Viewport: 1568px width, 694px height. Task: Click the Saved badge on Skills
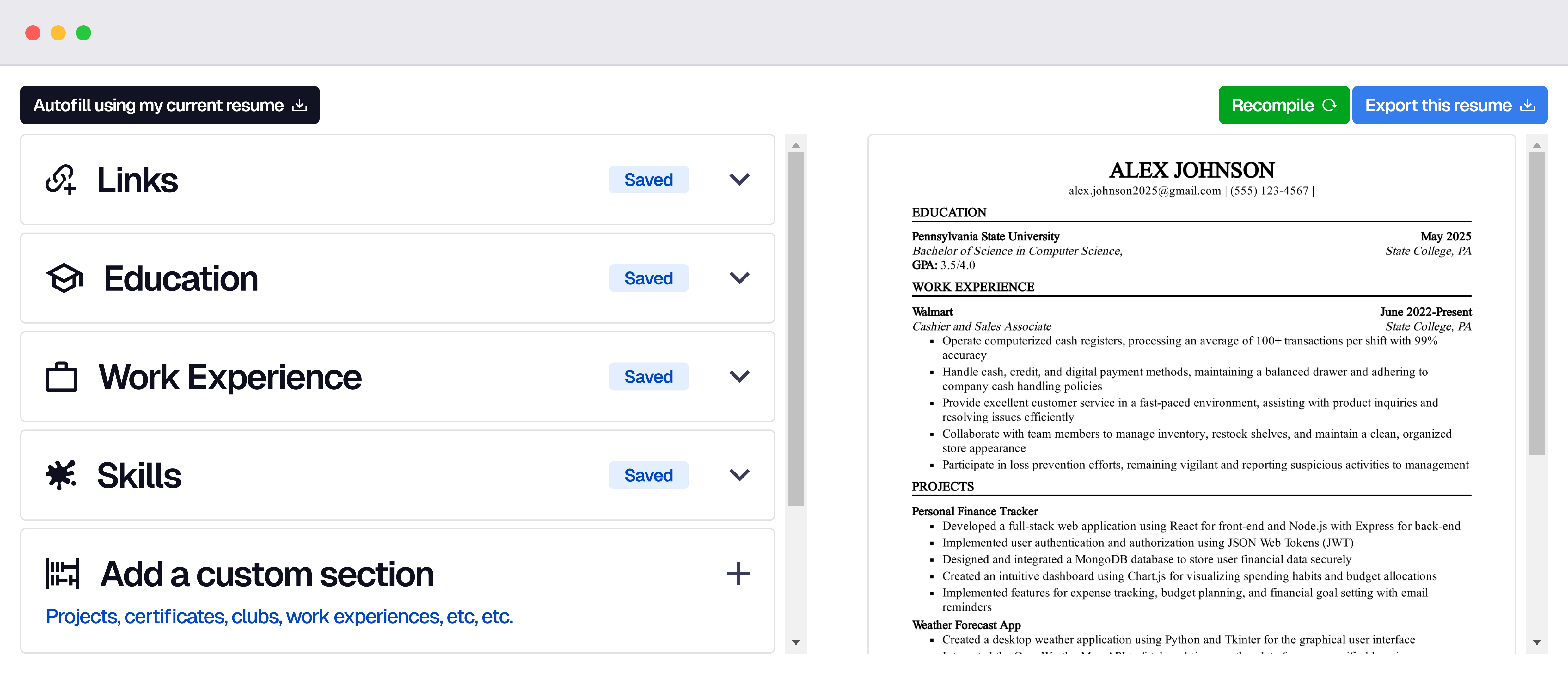coord(648,474)
